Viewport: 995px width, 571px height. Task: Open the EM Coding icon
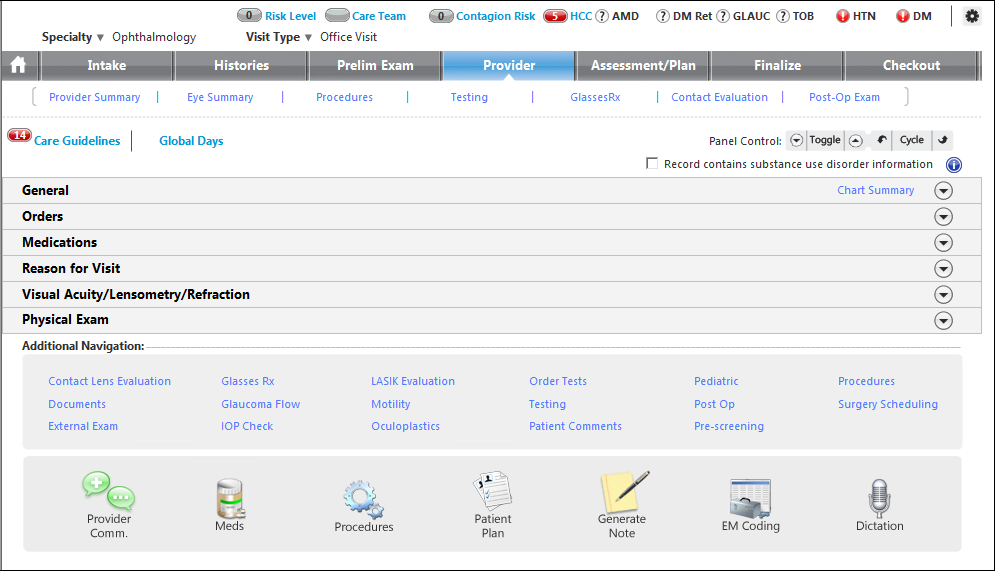751,499
